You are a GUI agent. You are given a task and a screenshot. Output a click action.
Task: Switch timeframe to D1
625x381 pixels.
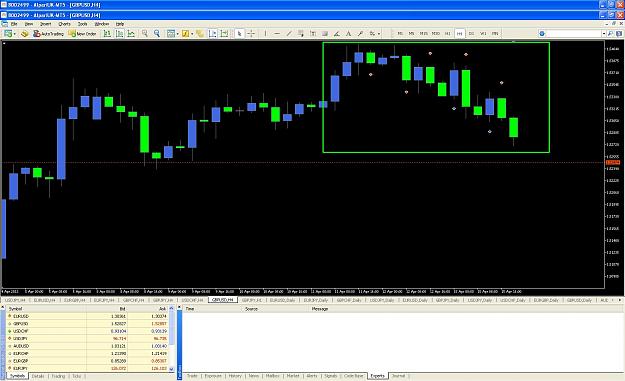click(471, 34)
